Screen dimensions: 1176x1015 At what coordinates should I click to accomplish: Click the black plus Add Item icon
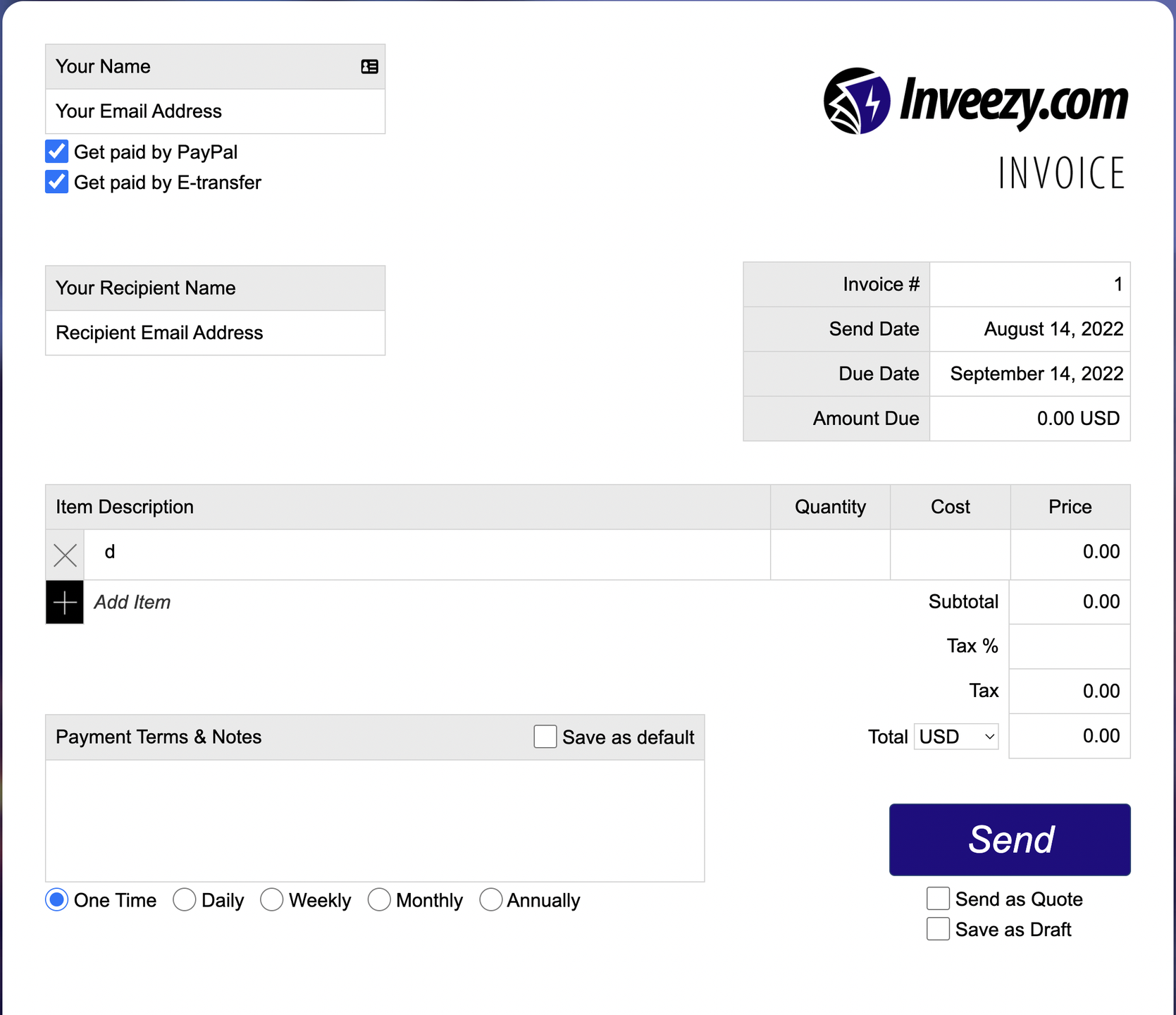tap(65, 603)
